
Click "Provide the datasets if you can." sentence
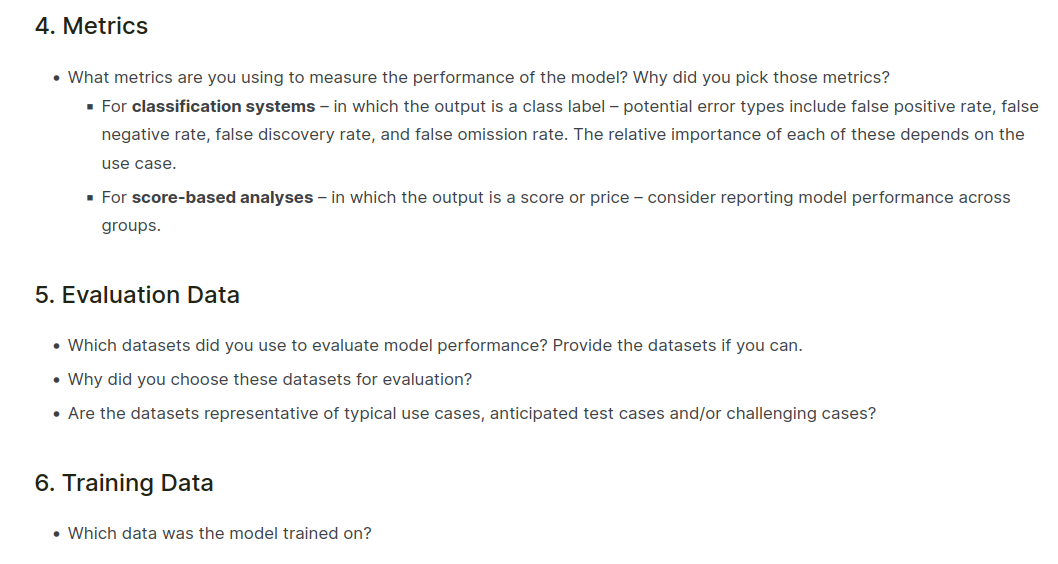pos(677,345)
